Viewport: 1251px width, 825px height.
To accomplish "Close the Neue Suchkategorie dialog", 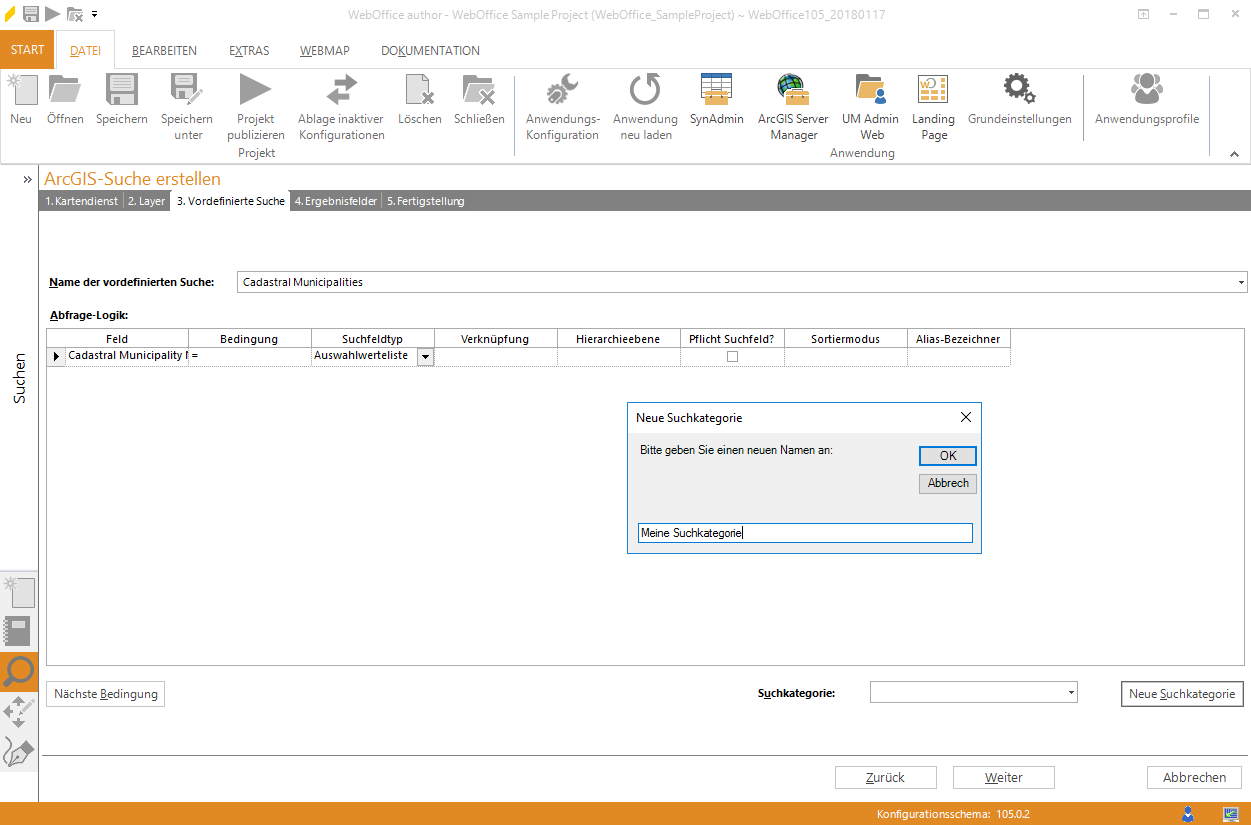I will [965, 417].
